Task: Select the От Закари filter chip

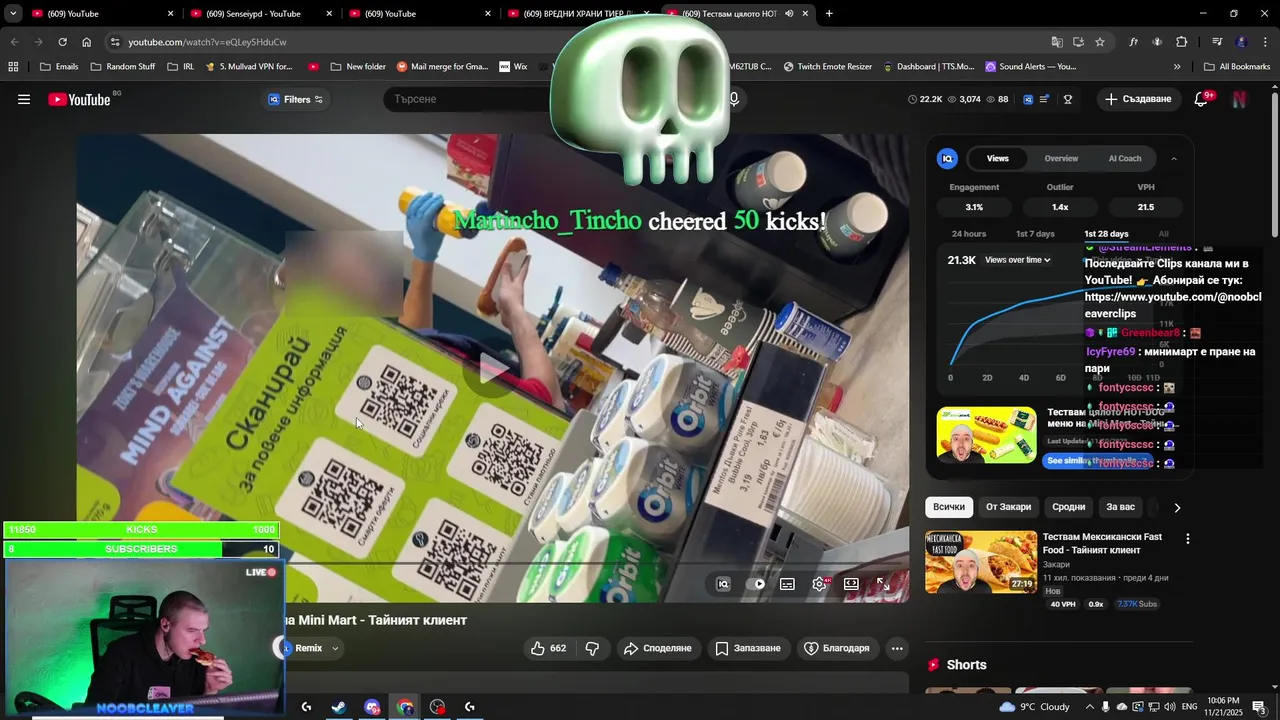Action: pyautogui.click(x=1008, y=507)
